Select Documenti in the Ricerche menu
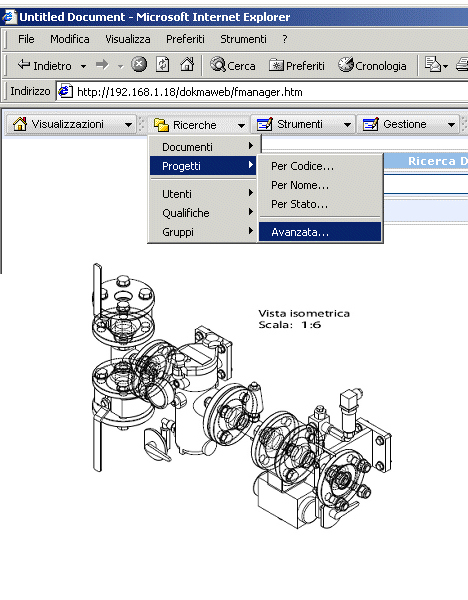The height and width of the screenshot is (600, 468). pos(203,147)
